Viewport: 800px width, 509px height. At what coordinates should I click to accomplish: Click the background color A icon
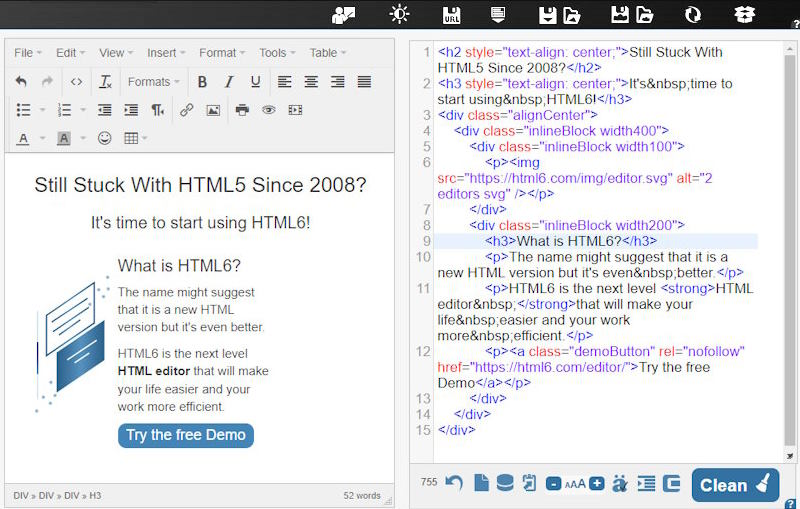(x=64, y=138)
